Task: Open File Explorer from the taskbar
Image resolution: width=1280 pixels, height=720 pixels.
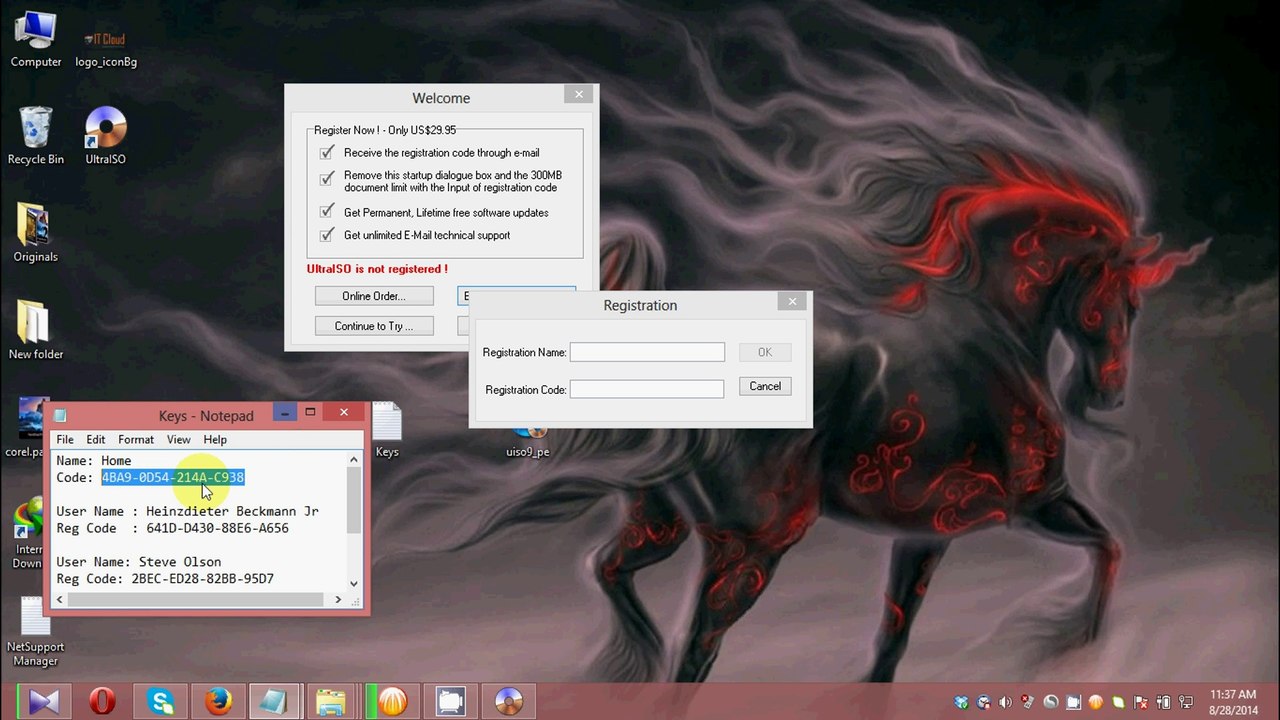Action: 332,702
